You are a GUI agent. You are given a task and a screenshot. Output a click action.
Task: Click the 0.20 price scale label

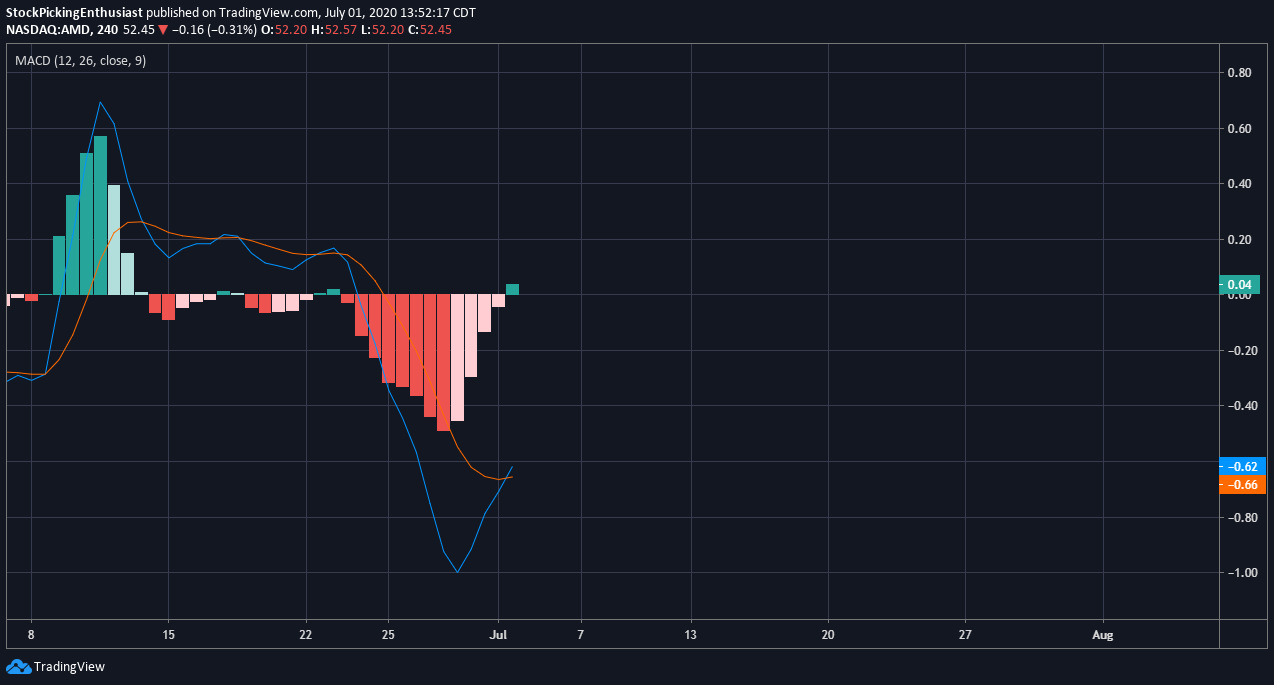point(1240,240)
